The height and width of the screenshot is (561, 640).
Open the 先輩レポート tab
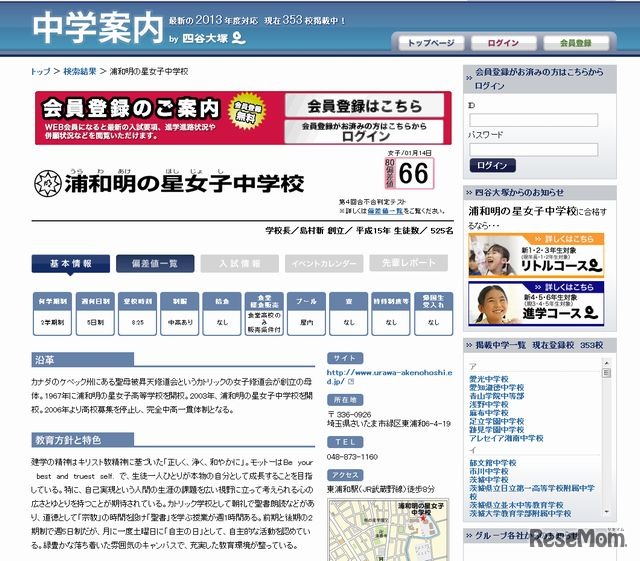tap(409, 264)
